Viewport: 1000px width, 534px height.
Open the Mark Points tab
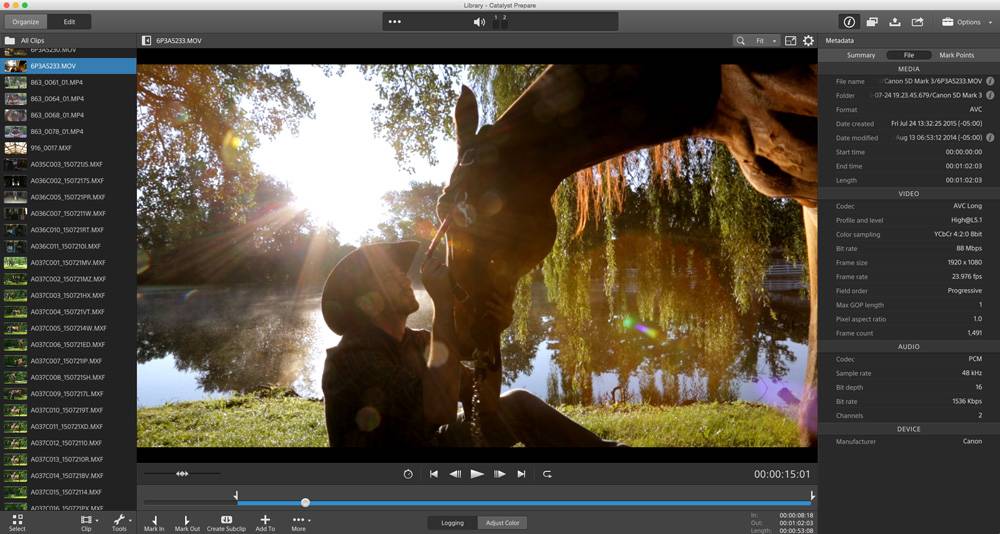tap(957, 55)
